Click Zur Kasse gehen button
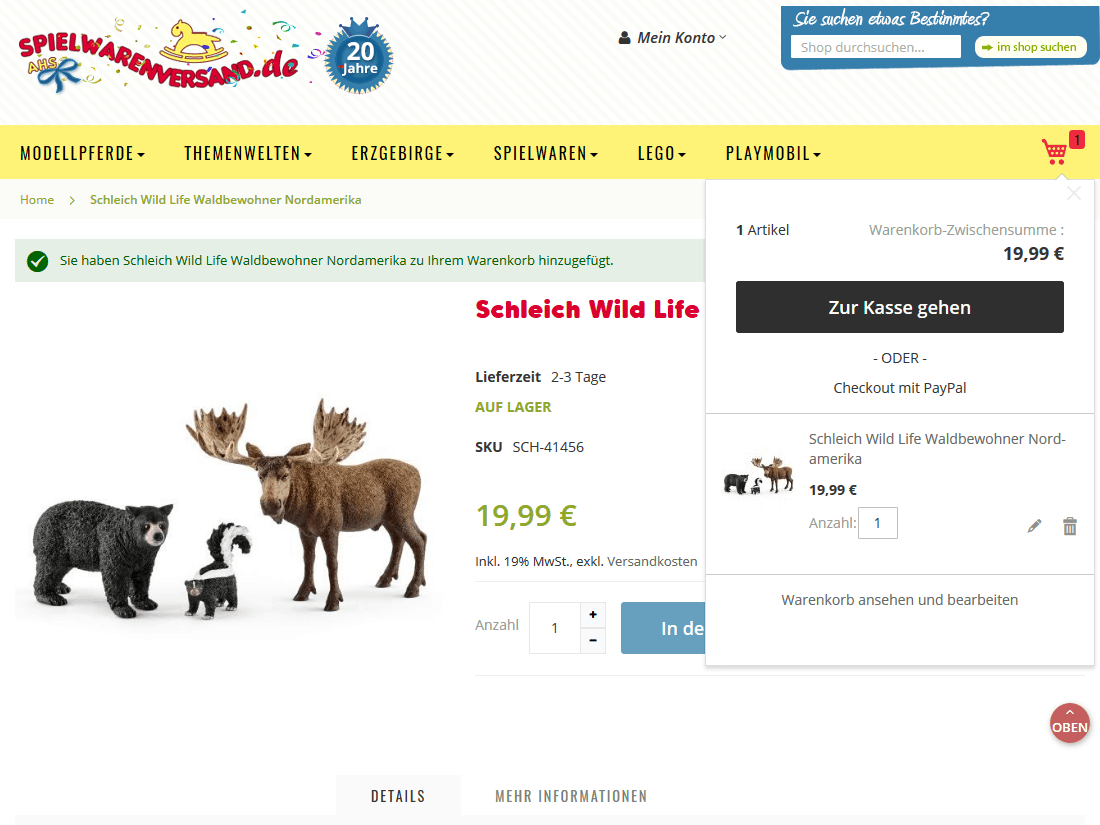The height and width of the screenshot is (825, 1100). (x=899, y=307)
